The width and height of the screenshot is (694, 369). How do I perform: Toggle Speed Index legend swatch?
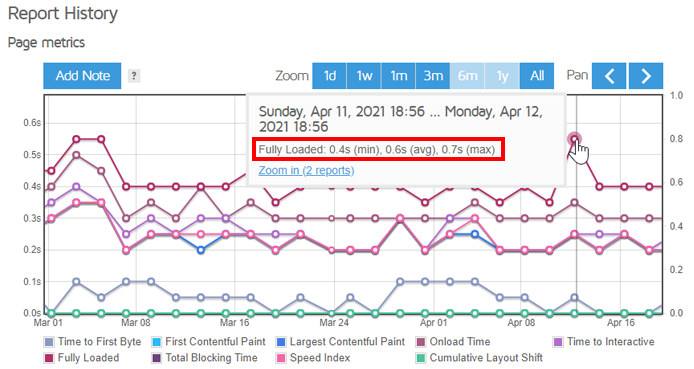coord(281,358)
